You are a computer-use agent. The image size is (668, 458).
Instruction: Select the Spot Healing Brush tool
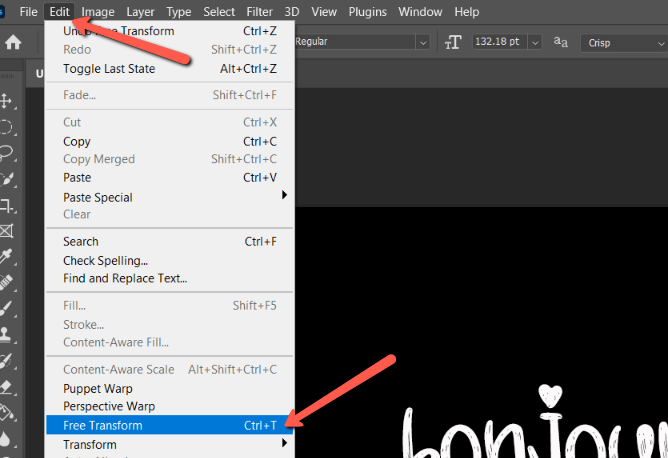pos(6,282)
